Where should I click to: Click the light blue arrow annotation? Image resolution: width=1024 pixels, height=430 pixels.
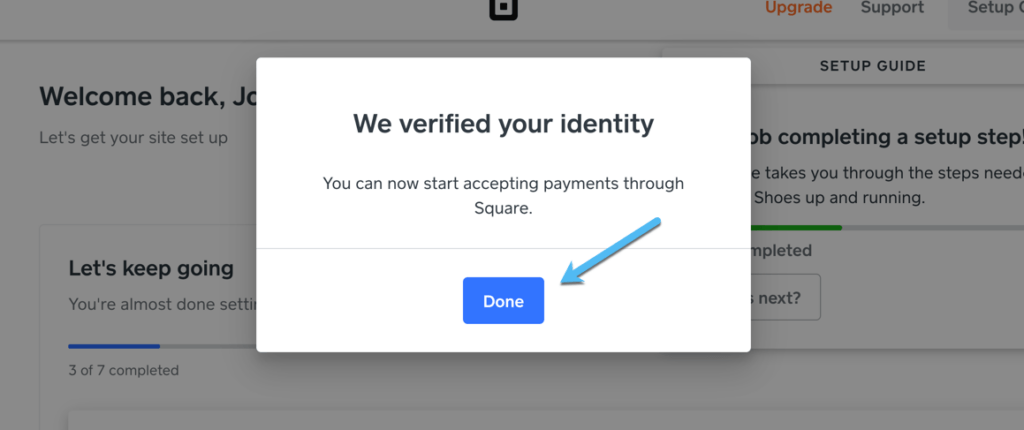pyautogui.click(x=610, y=253)
